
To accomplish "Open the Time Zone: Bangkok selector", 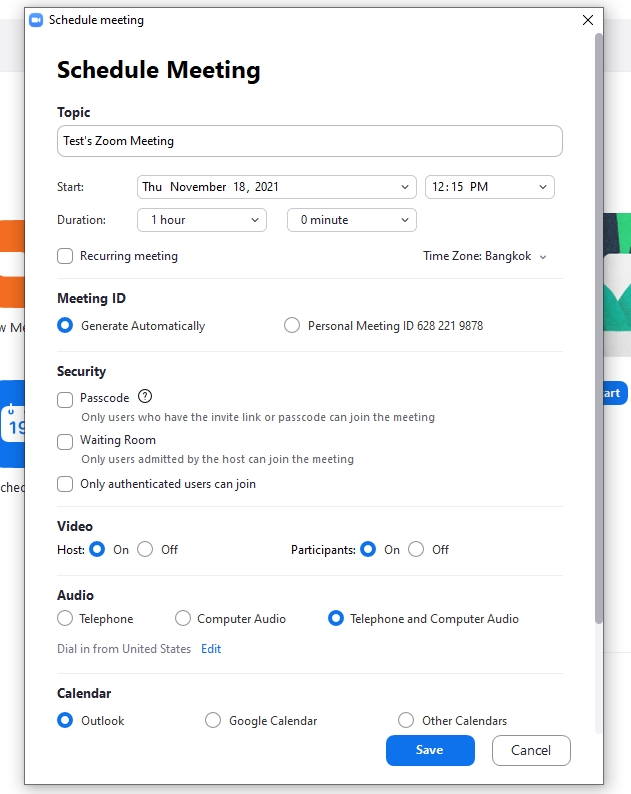I will (x=485, y=256).
